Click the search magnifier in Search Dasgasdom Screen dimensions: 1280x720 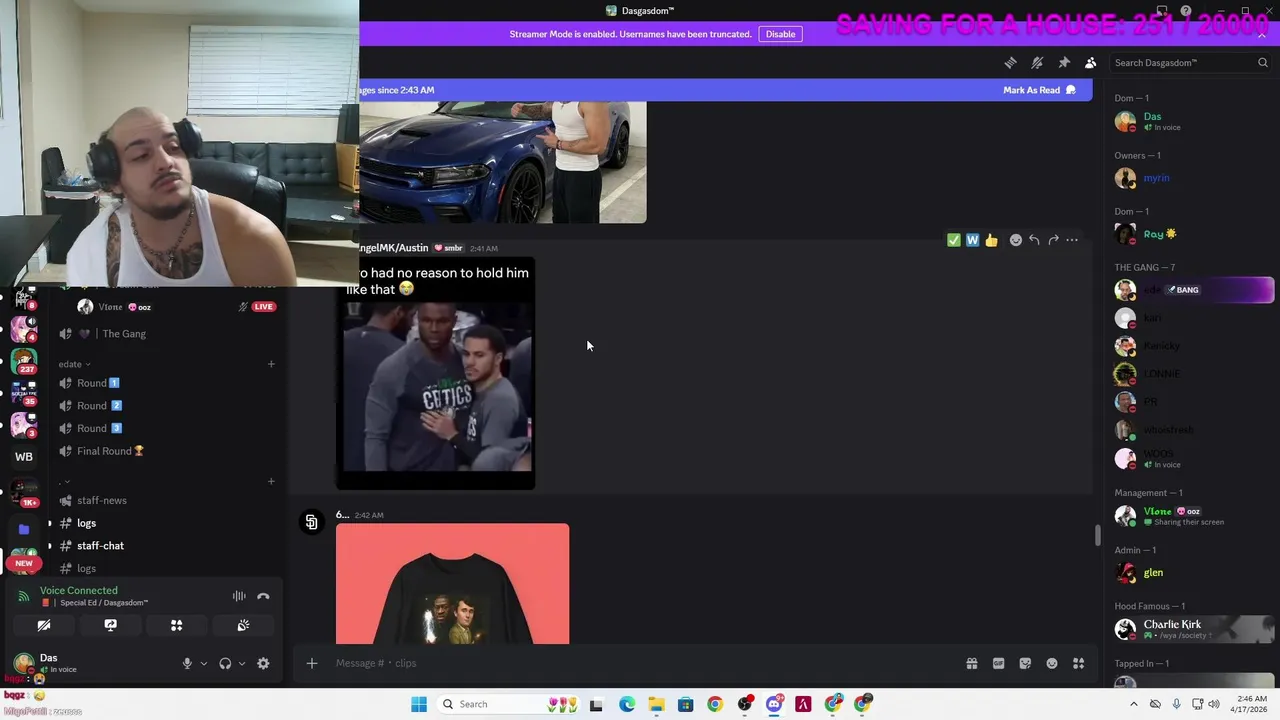(1263, 63)
